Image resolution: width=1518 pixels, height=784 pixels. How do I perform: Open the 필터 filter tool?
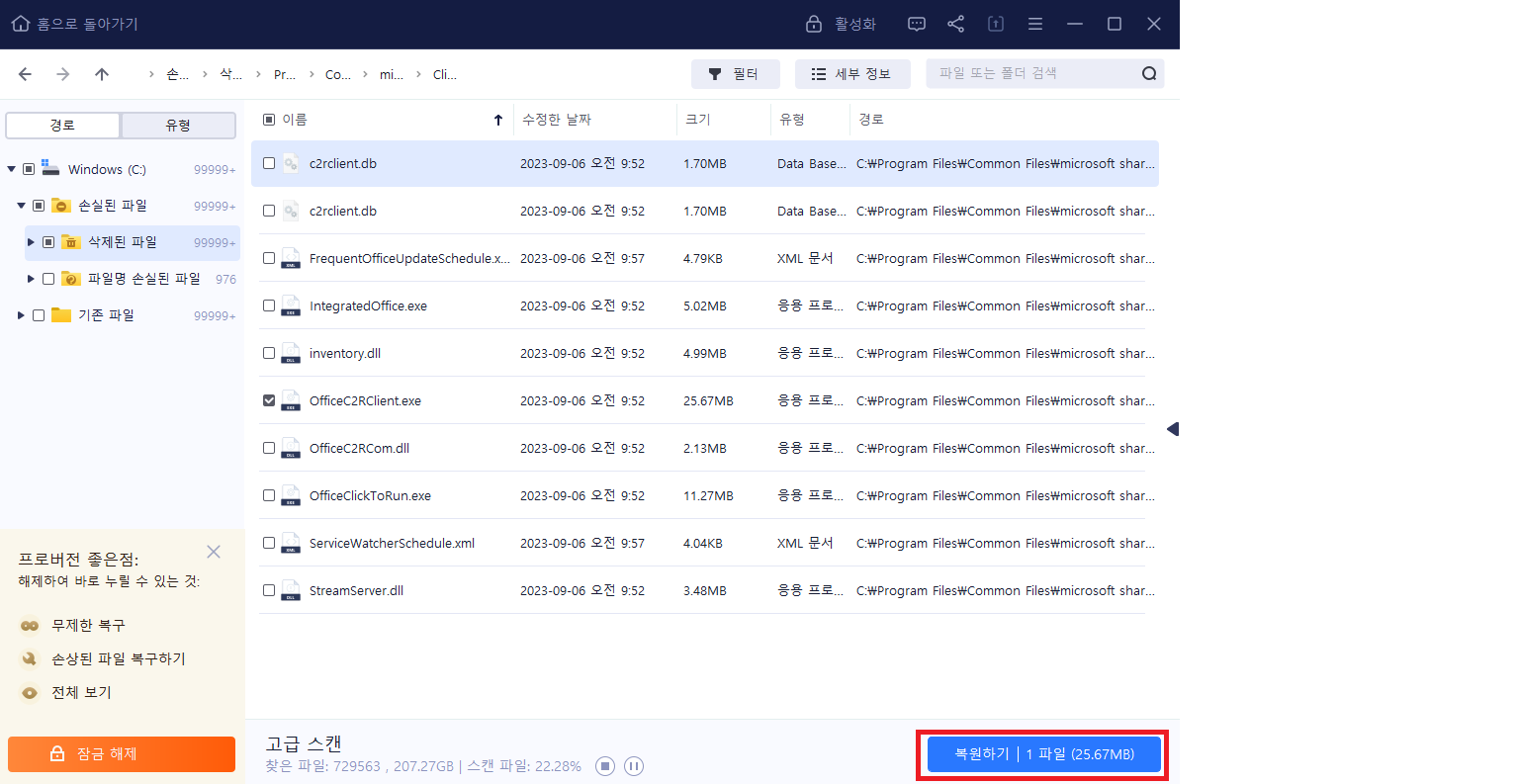point(735,73)
